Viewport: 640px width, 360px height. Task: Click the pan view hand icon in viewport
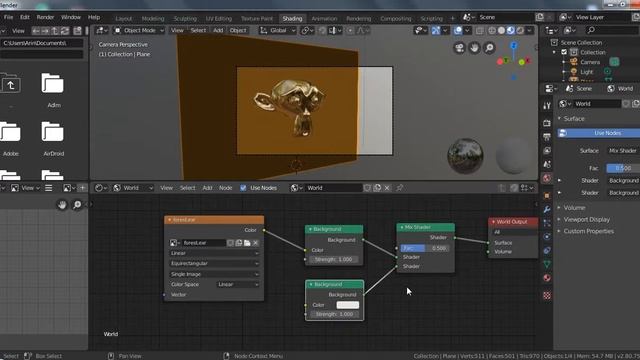(x=474, y=48)
